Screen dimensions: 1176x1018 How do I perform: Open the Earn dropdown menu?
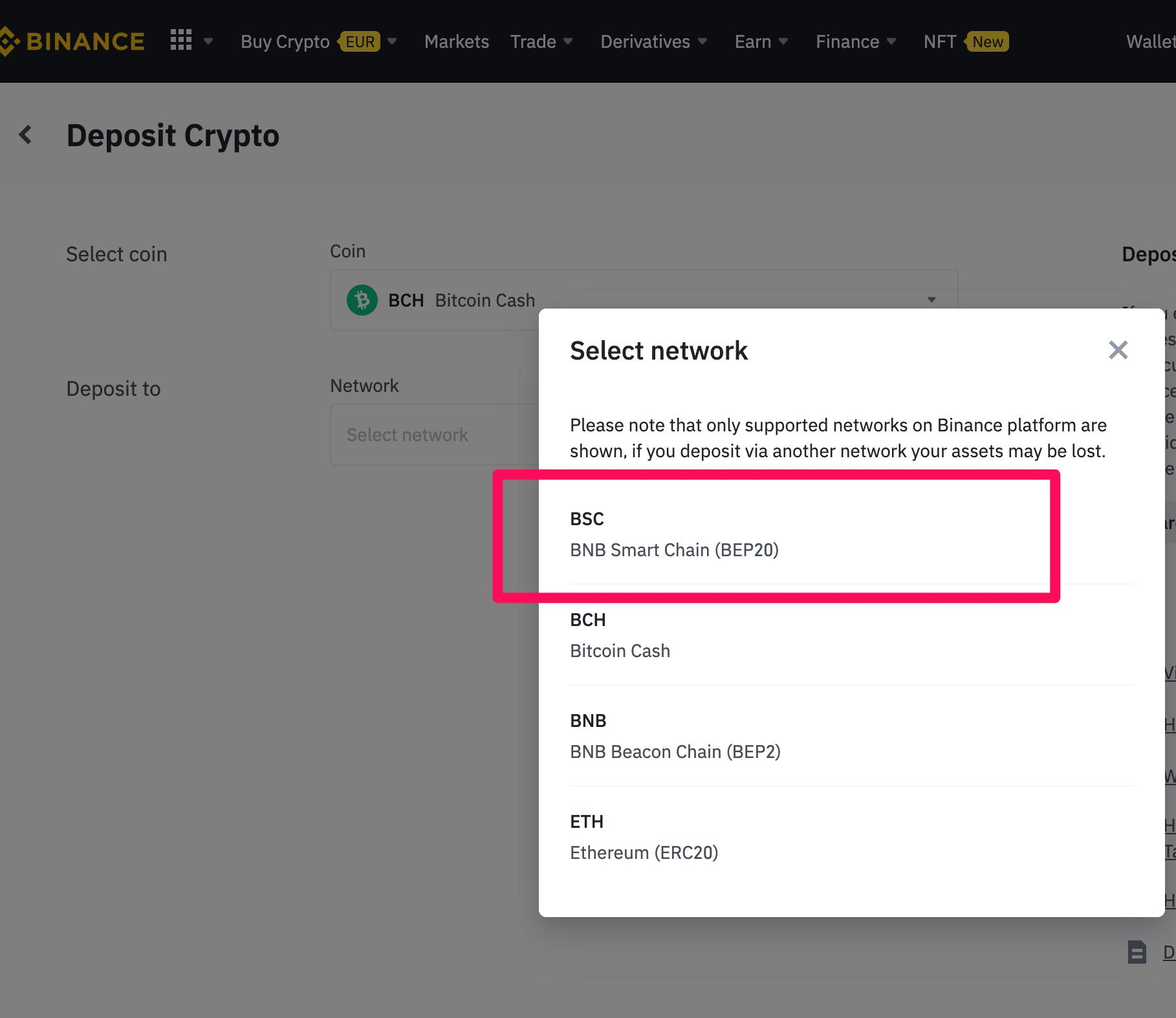tap(761, 41)
